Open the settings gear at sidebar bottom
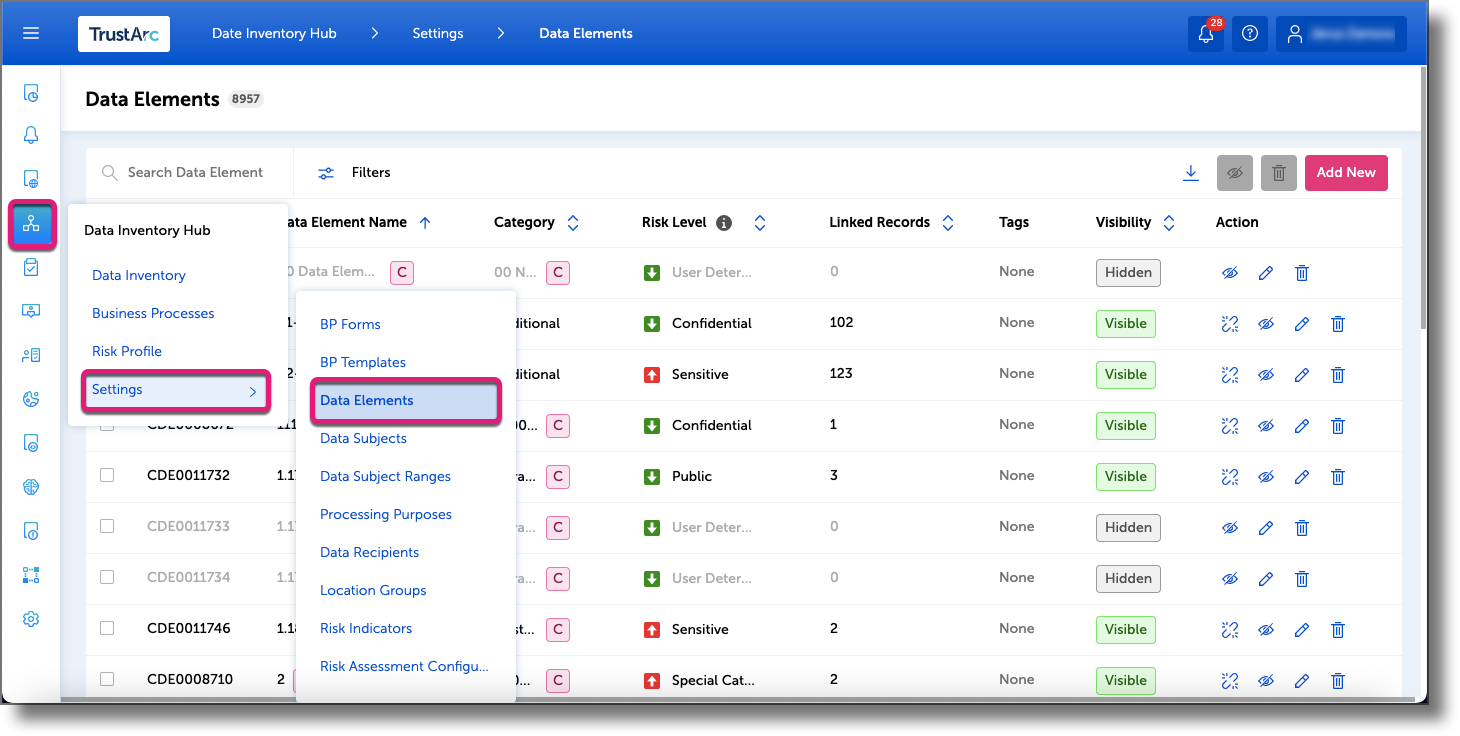 [x=30, y=619]
